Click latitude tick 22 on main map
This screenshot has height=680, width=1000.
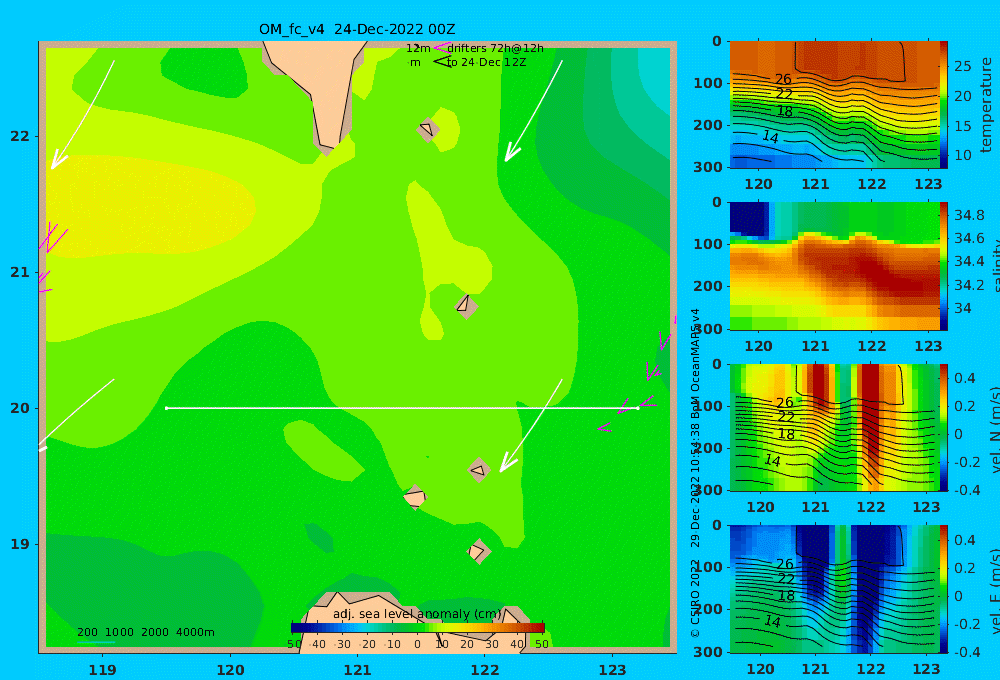coord(20,136)
